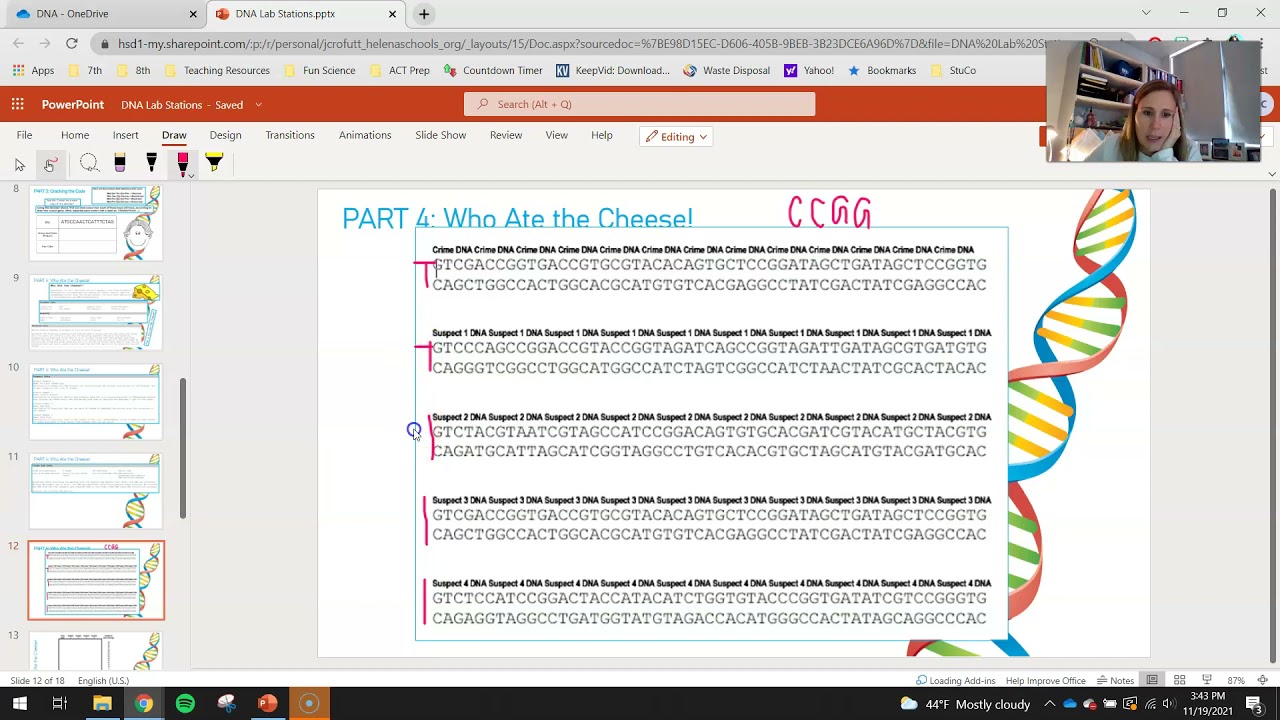Click the Search (Alt + Q) box
This screenshot has width=1280, height=720.
click(640, 104)
